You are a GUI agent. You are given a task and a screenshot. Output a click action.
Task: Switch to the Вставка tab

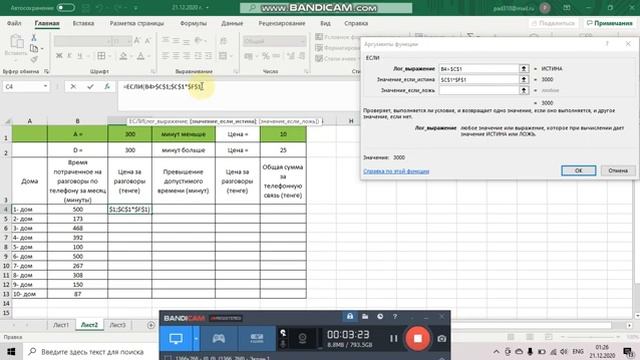[x=83, y=23]
